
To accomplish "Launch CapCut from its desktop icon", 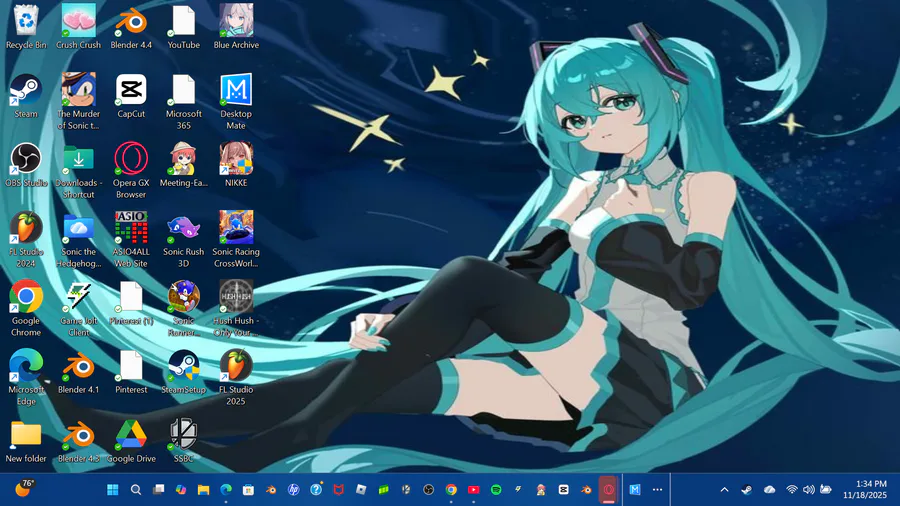I will click(131, 96).
